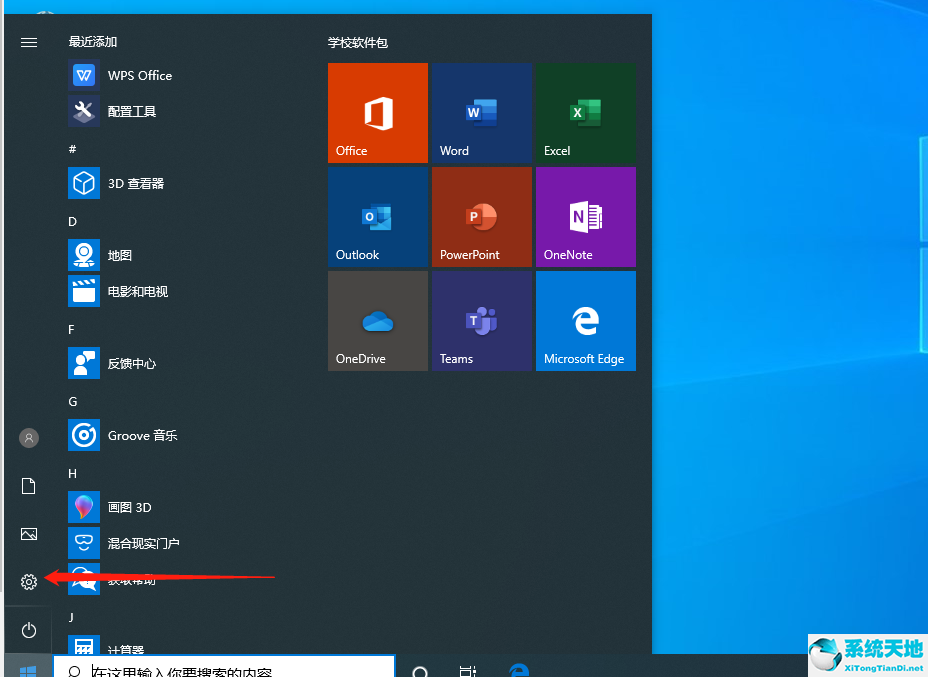The height and width of the screenshot is (677, 928).
Task: Open the Word tile
Action: pyautogui.click(x=481, y=113)
